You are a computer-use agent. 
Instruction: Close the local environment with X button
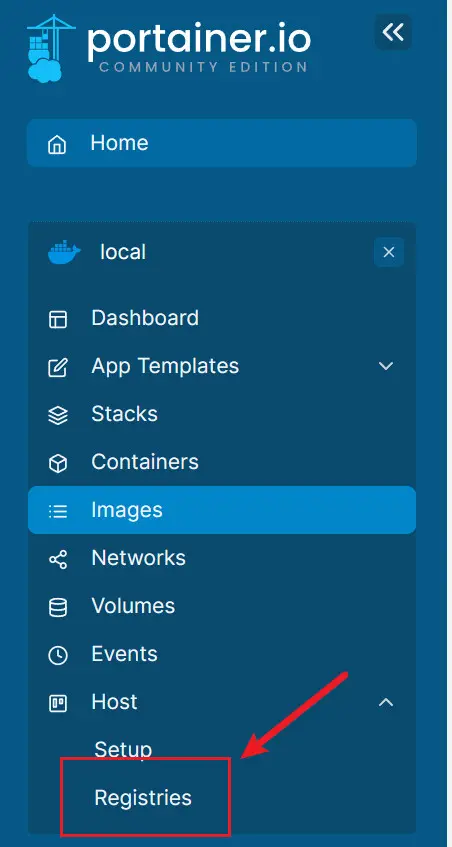[x=389, y=252]
